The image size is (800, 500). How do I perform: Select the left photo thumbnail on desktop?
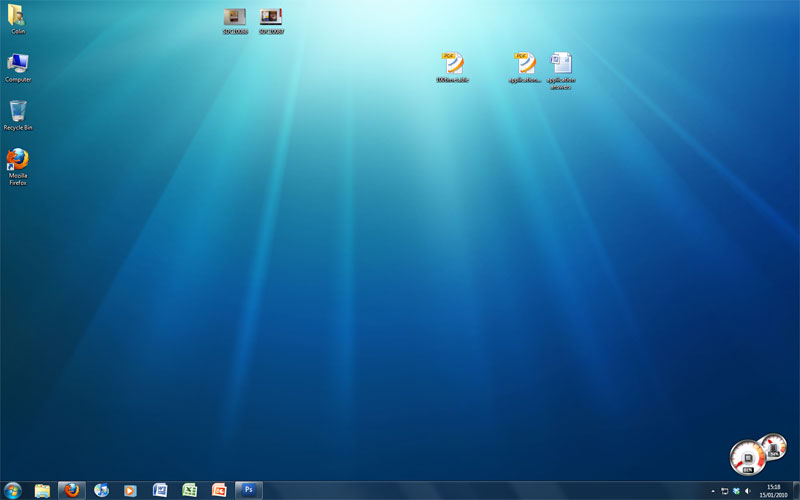click(235, 21)
